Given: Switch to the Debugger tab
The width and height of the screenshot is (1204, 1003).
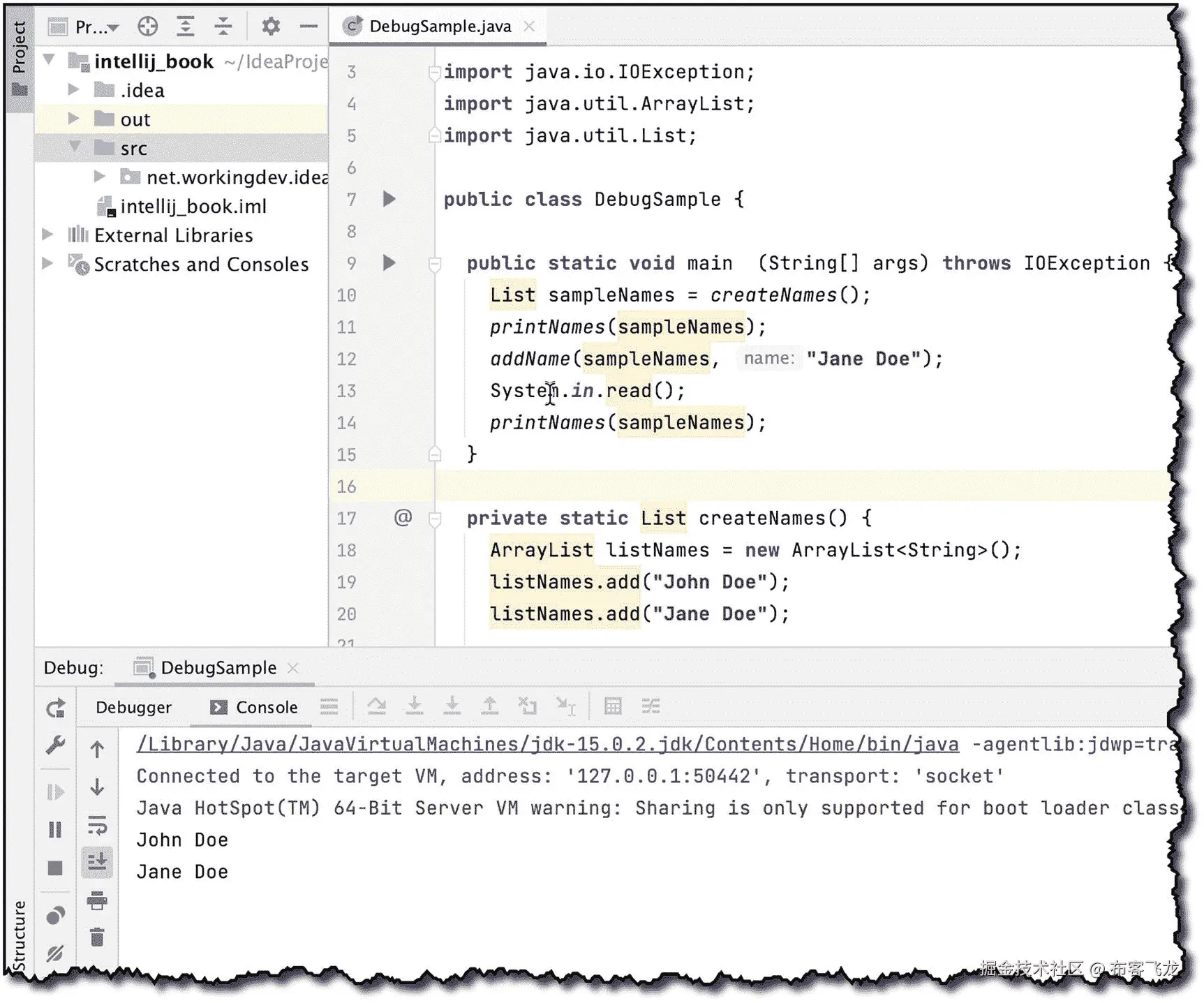Looking at the screenshot, I should pyautogui.click(x=133, y=707).
